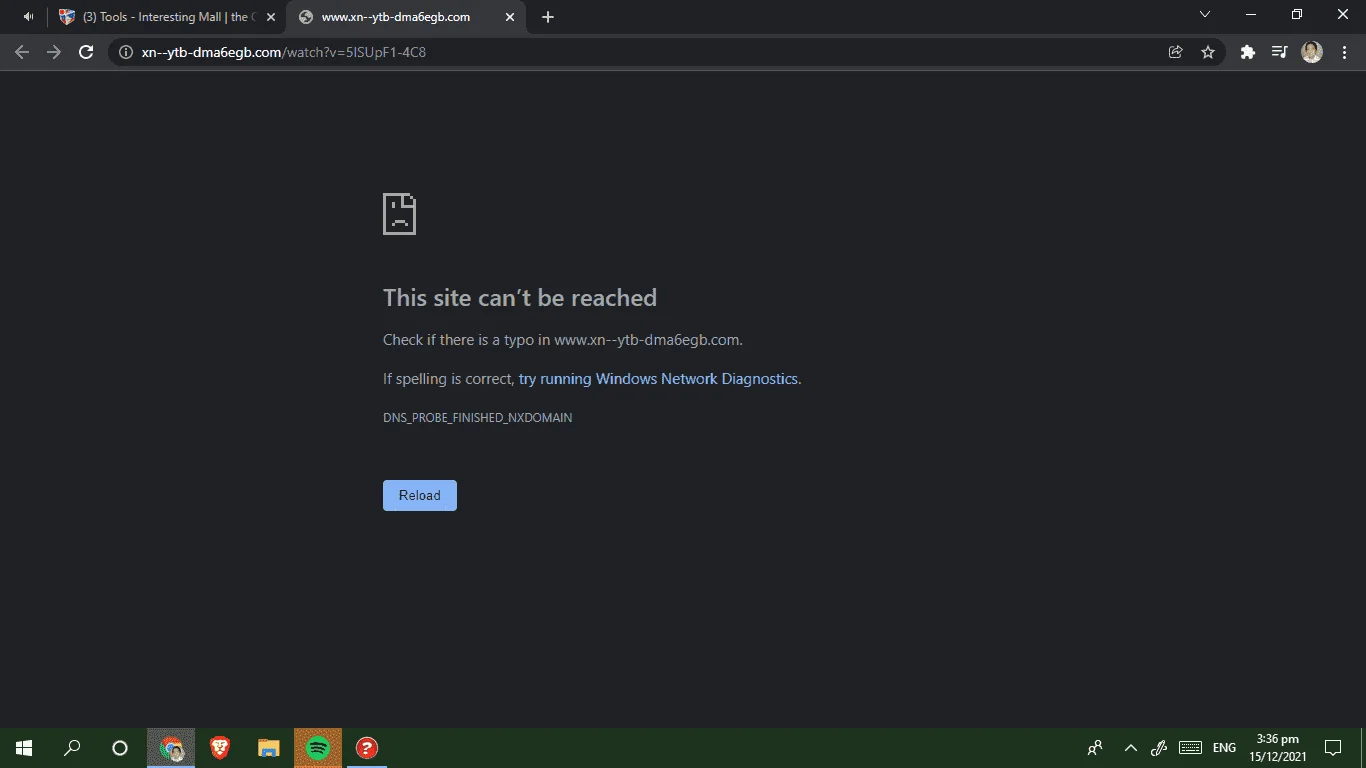Go forward with the forward arrow
Viewport: 1366px width, 768px height.
(54, 52)
